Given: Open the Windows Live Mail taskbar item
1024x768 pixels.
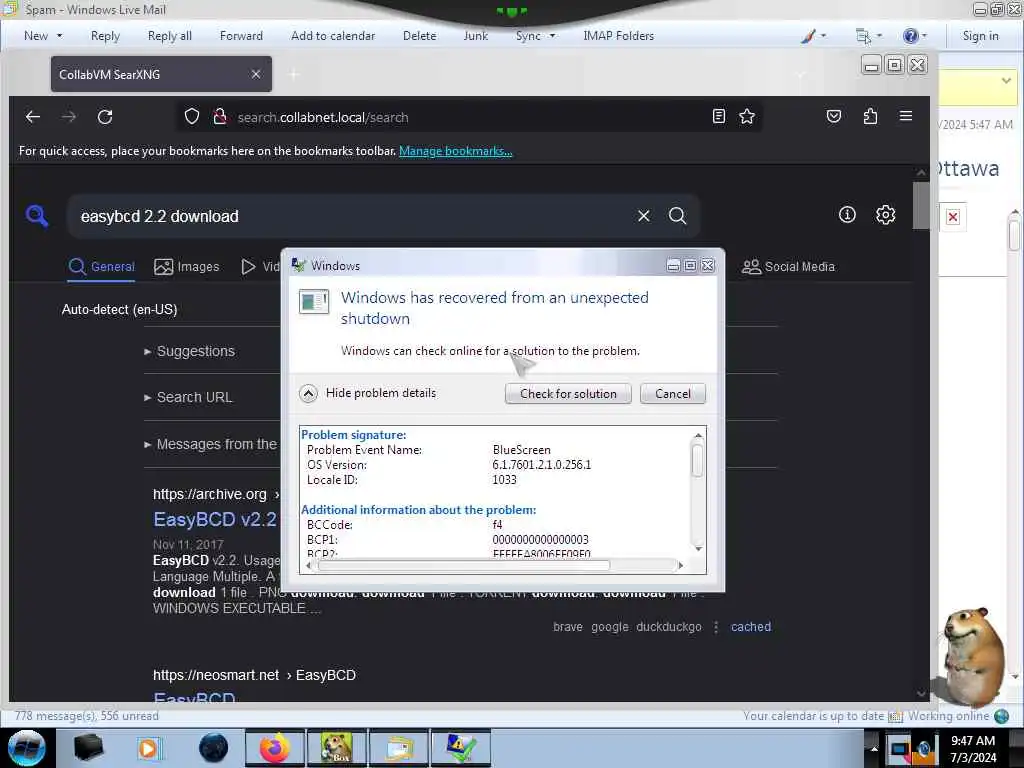Looking at the screenshot, I should click(x=399, y=748).
